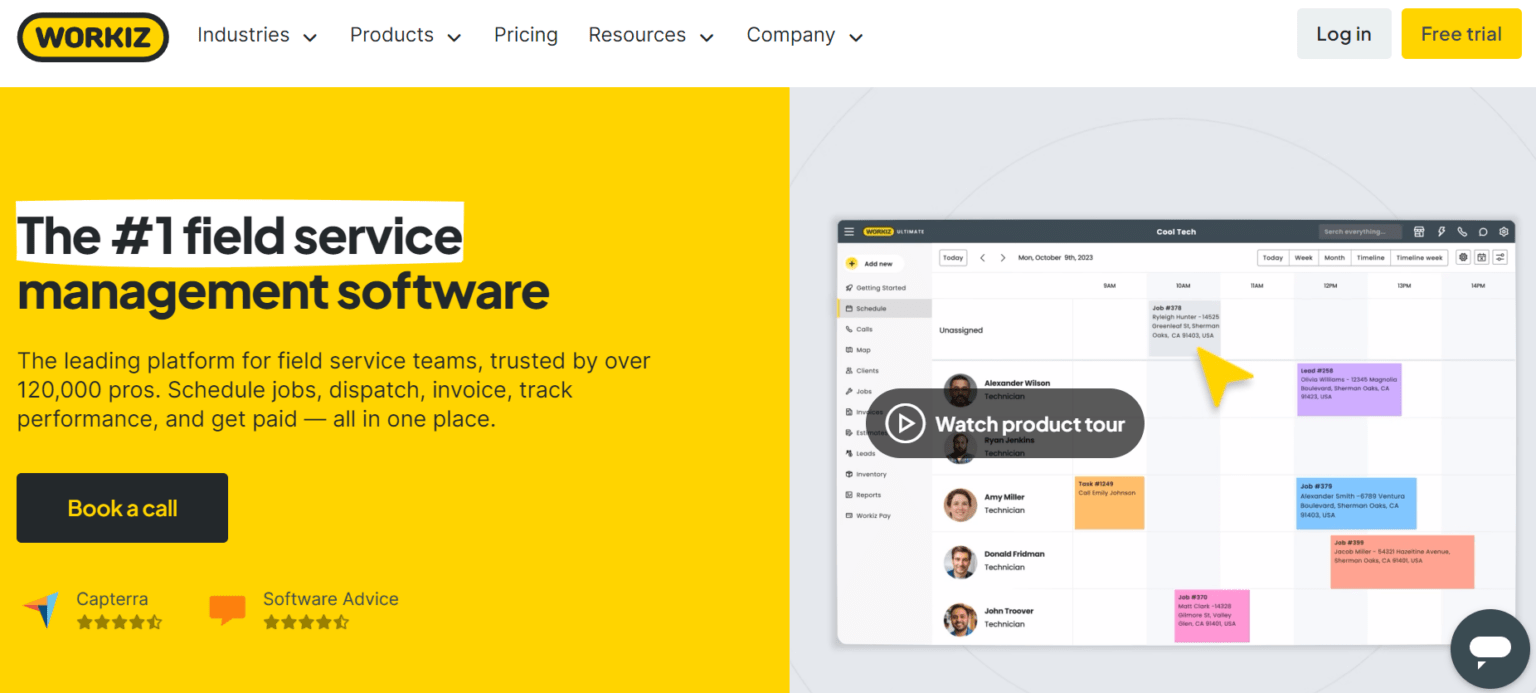This screenshot has height=693, width=1536.
Task: Open the chat widget bubble
Action: pyautogui.click(x=1489, y=649)
